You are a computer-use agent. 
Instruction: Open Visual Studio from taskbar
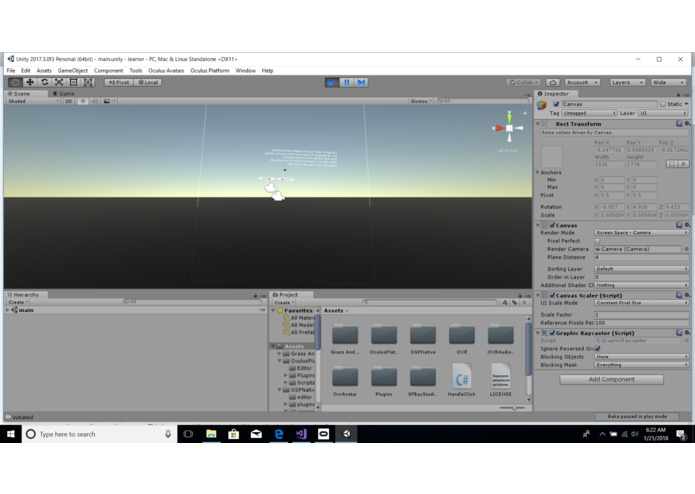tap(301, 434)
